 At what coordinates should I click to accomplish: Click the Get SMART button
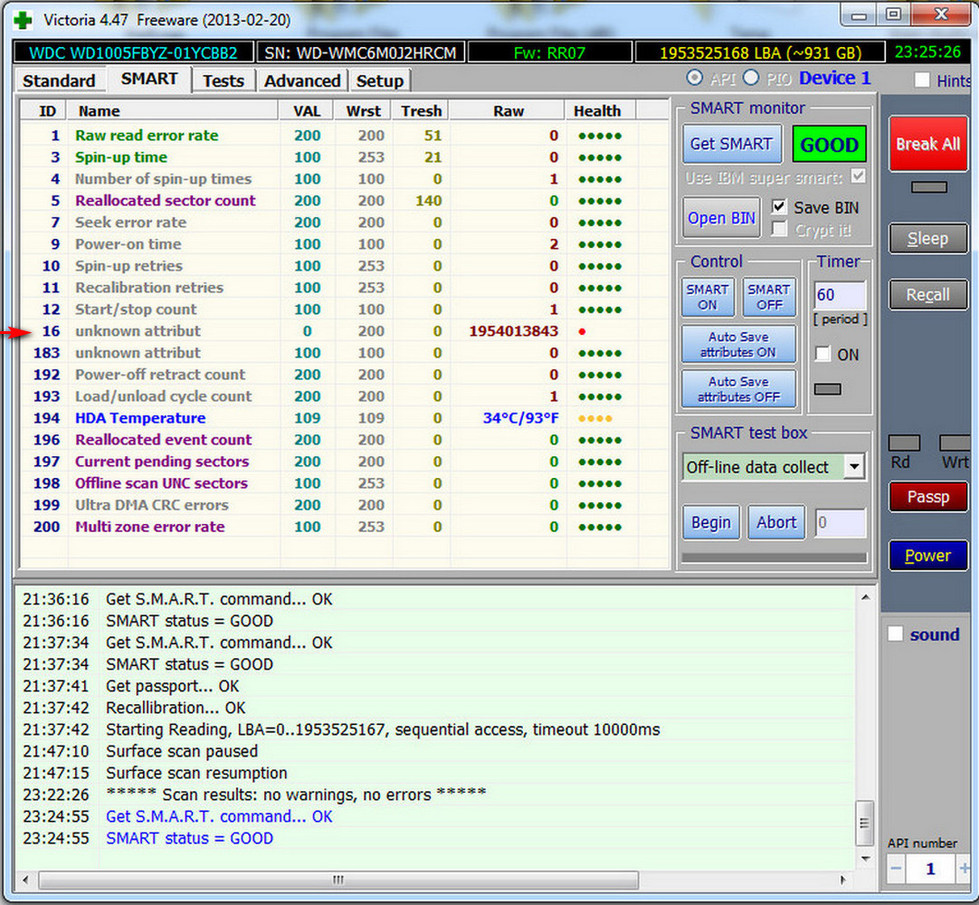[x=731, y=144]
